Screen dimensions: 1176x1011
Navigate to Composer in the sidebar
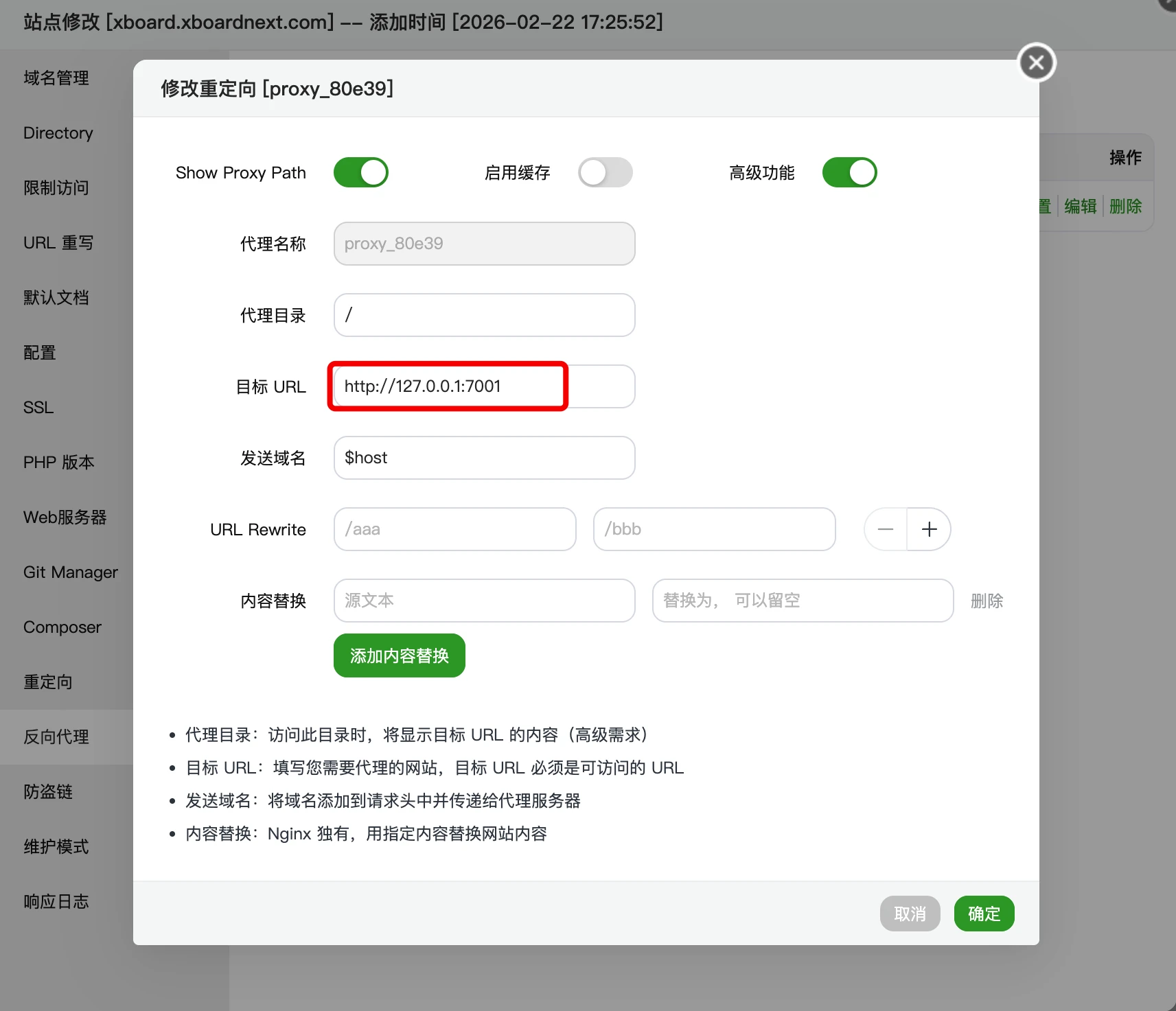pos(62,627)
